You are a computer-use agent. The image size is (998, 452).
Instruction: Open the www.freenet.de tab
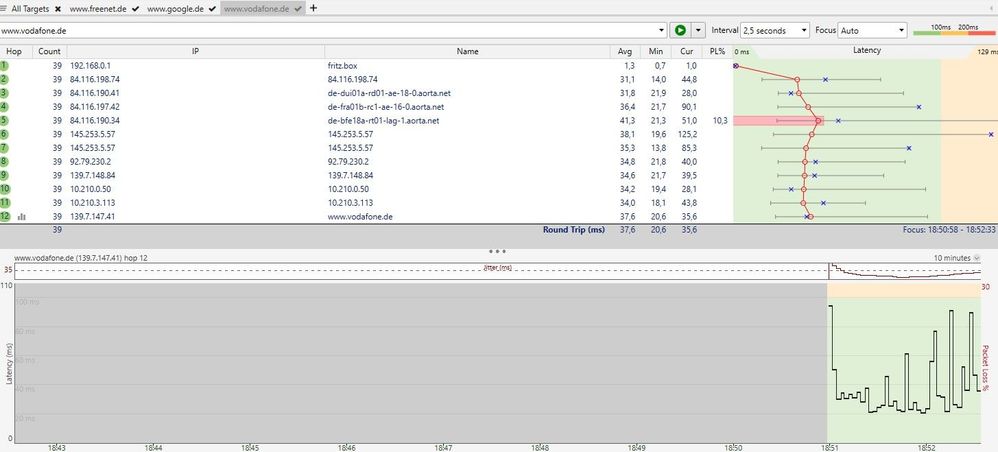[x=99, y=9]
